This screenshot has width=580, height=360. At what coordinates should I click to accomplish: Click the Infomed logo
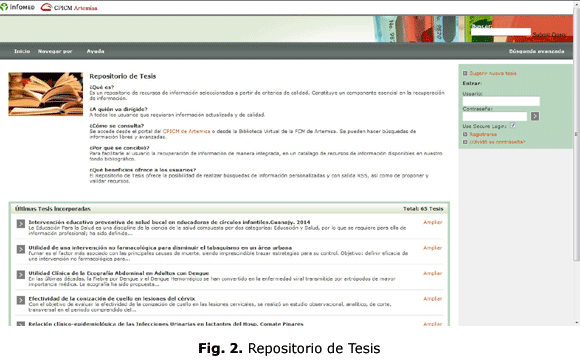point(17,7)
